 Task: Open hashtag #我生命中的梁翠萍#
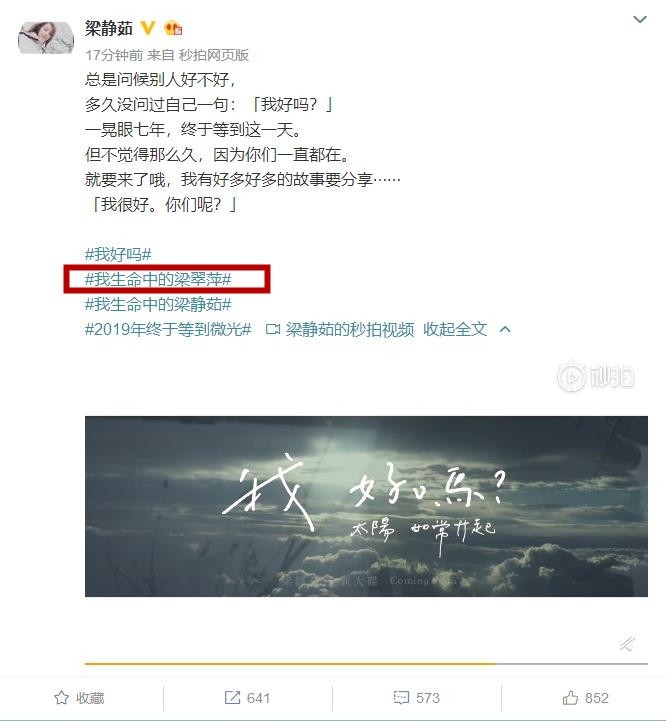158,279
